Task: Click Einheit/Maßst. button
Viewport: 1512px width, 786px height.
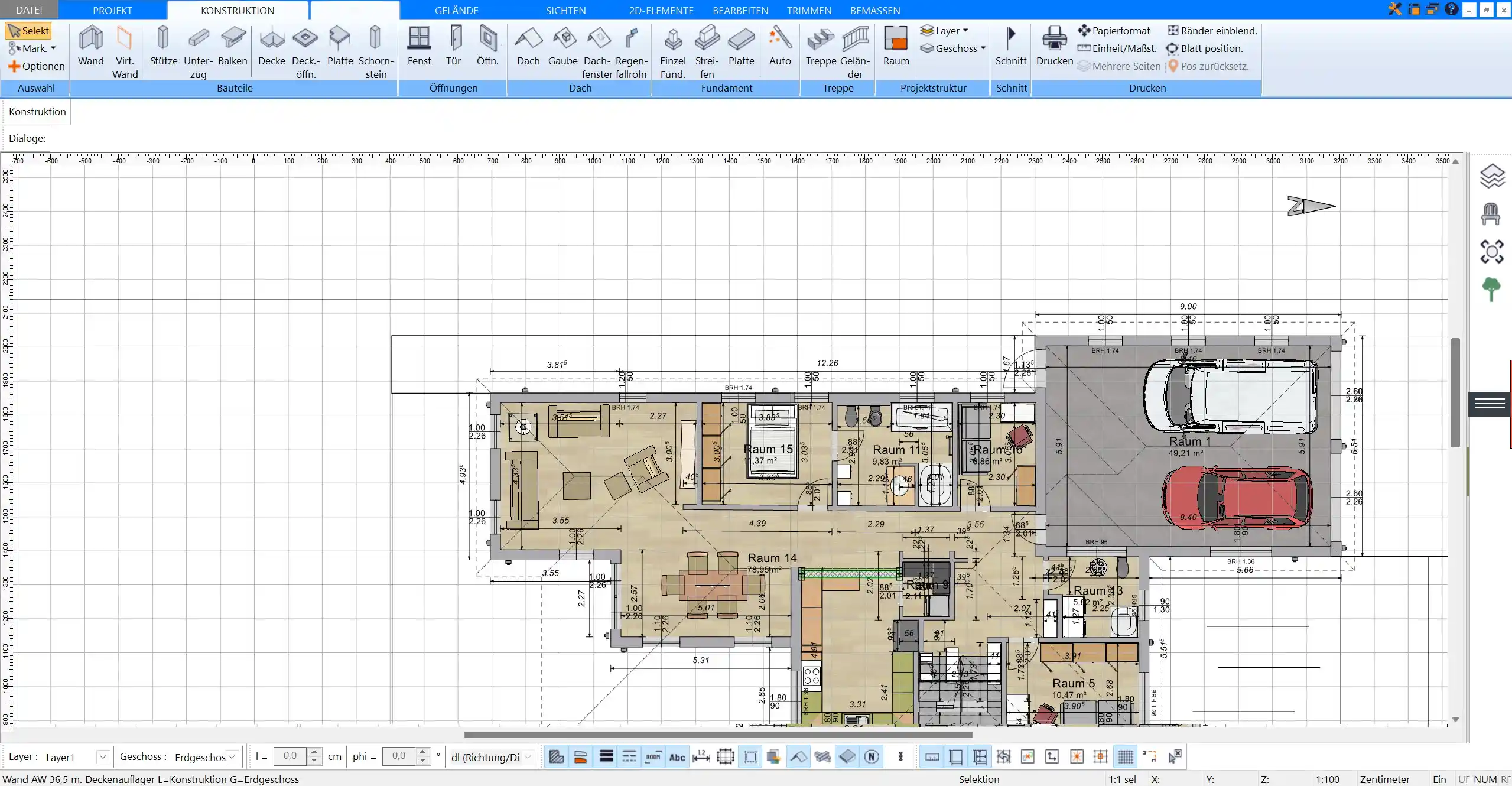Action: (x=1117, y=48)
